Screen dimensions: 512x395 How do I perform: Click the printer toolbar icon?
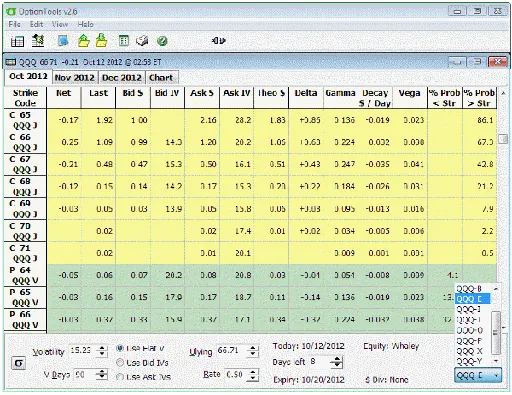pos(142,41)
